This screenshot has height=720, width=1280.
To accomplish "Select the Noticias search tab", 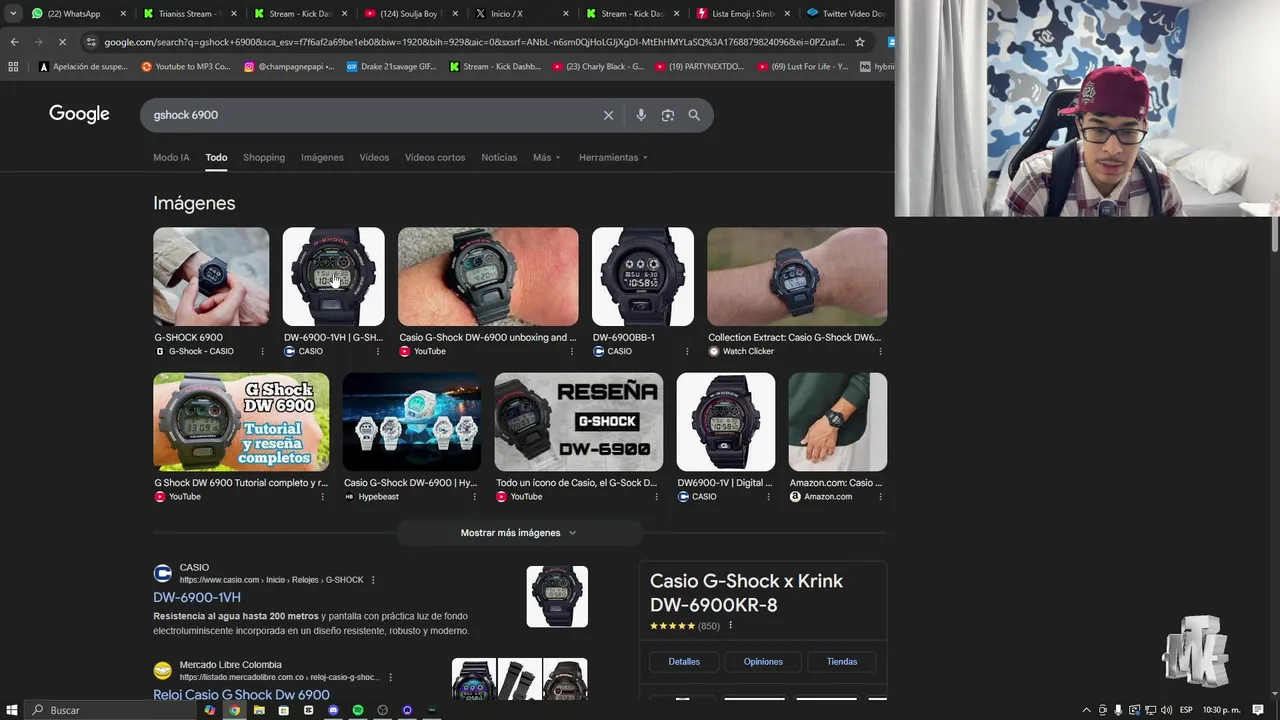I will coord(499,157).
